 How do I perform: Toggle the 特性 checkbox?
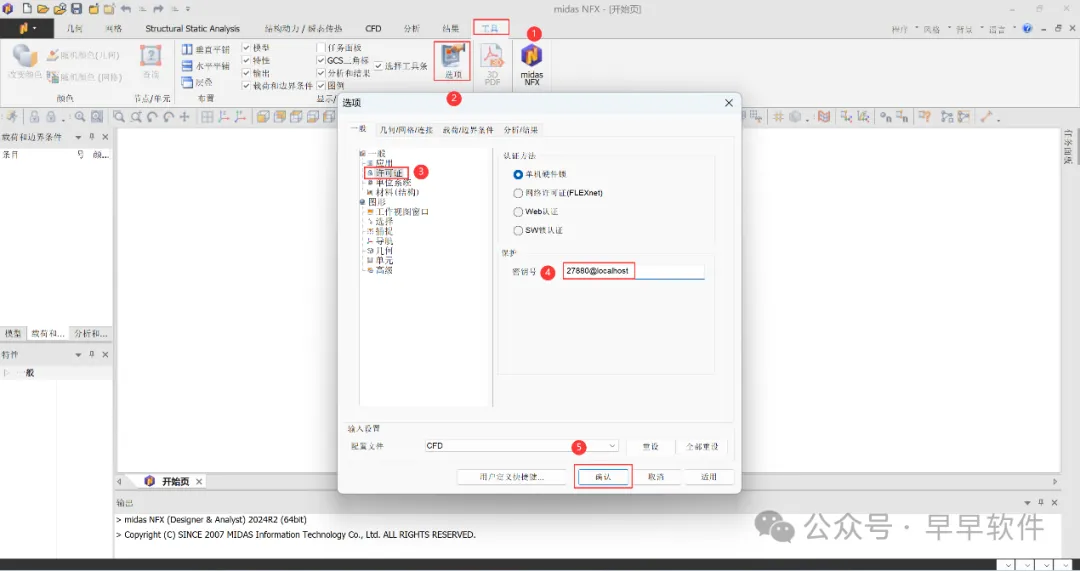tap(247, 61)
